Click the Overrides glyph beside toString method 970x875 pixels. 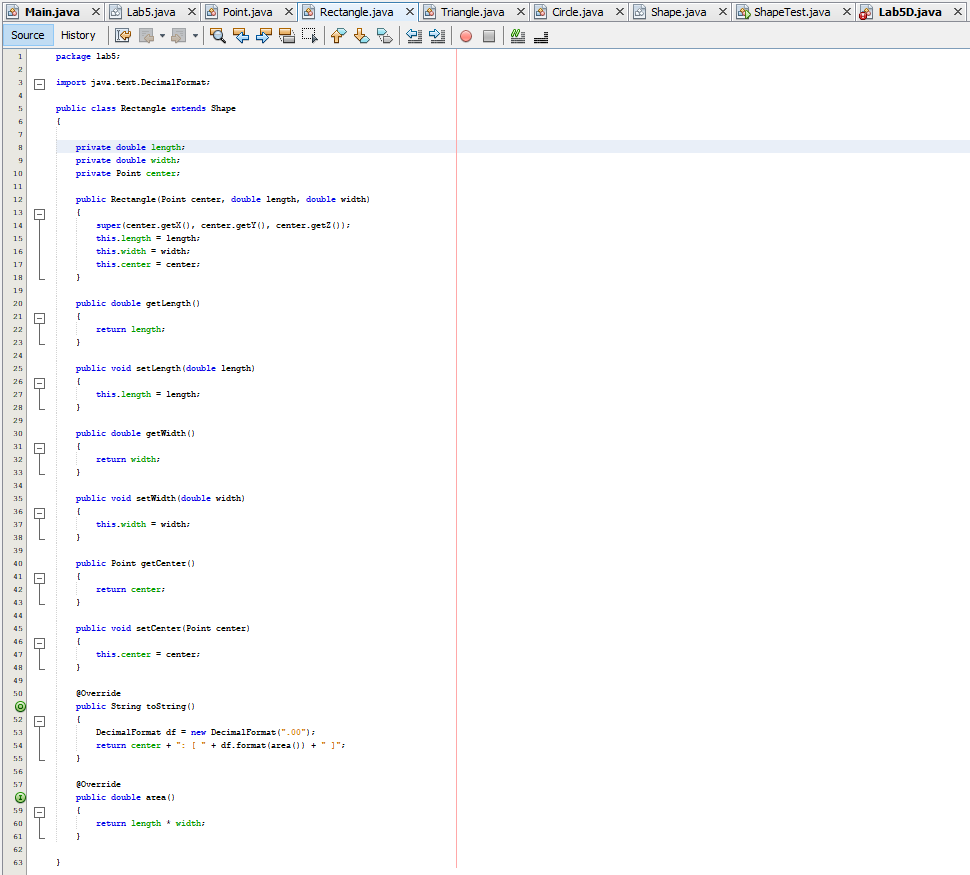[20, 706]
